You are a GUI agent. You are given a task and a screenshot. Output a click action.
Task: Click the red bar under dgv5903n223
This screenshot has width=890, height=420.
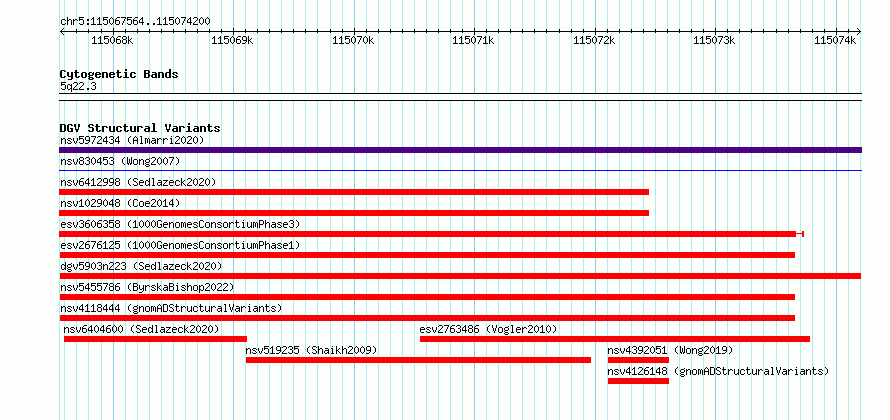click(x=460, y=276)
